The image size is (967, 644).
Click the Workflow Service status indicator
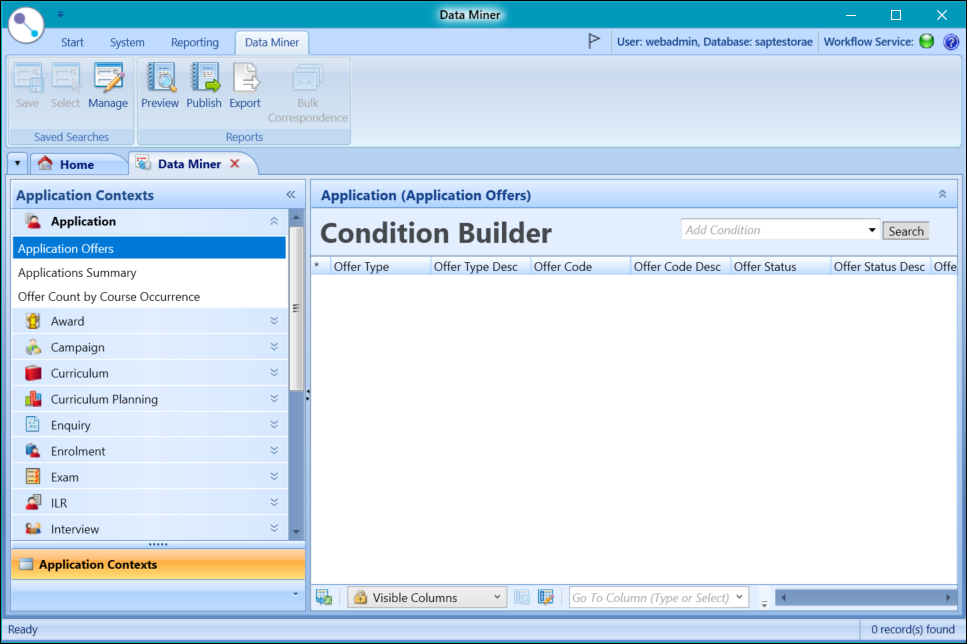pyautogui.click(x=925, y=42)
